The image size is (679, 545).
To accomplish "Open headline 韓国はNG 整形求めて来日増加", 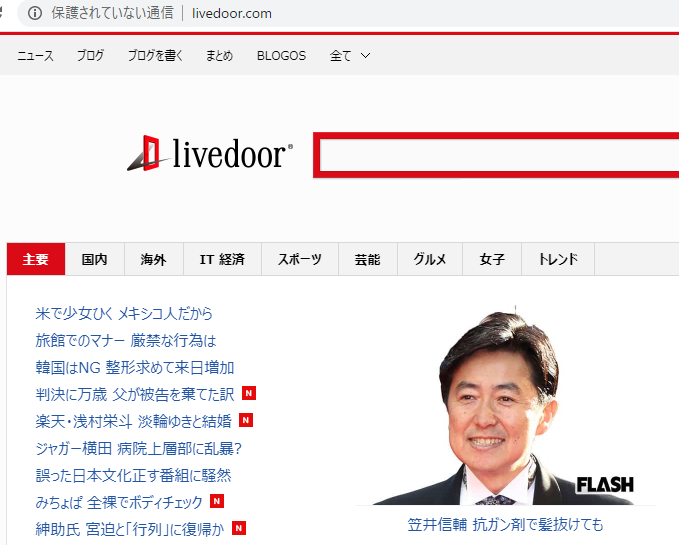I will coord(135,368).
